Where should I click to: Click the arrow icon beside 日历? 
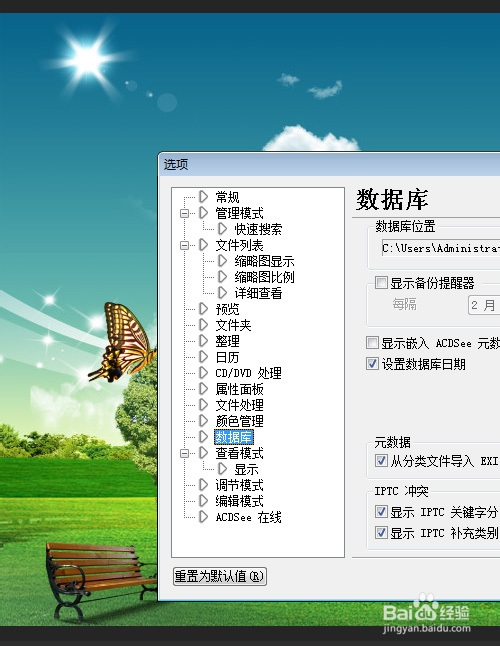[x=203, y=357]
